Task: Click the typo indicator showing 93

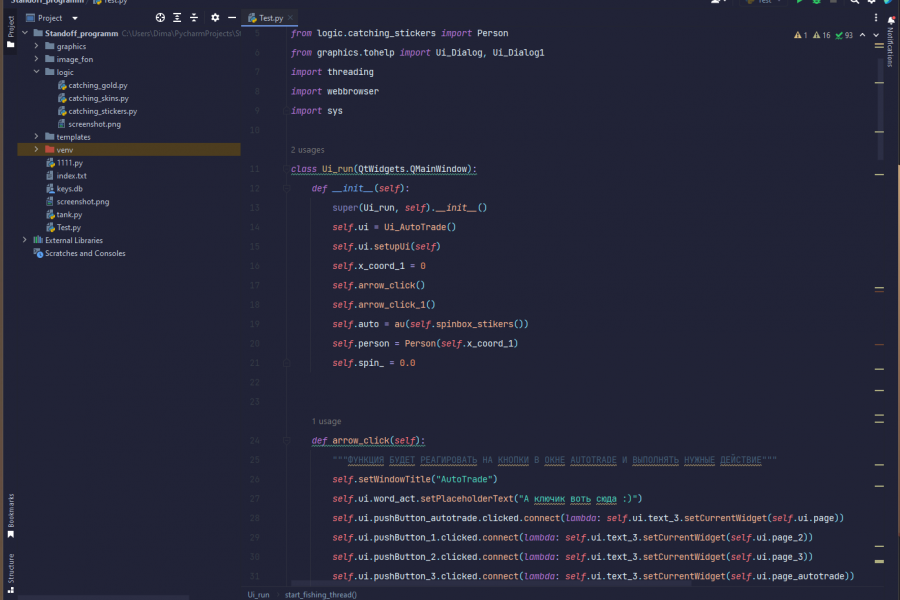Action: click(x=844, y=35)
